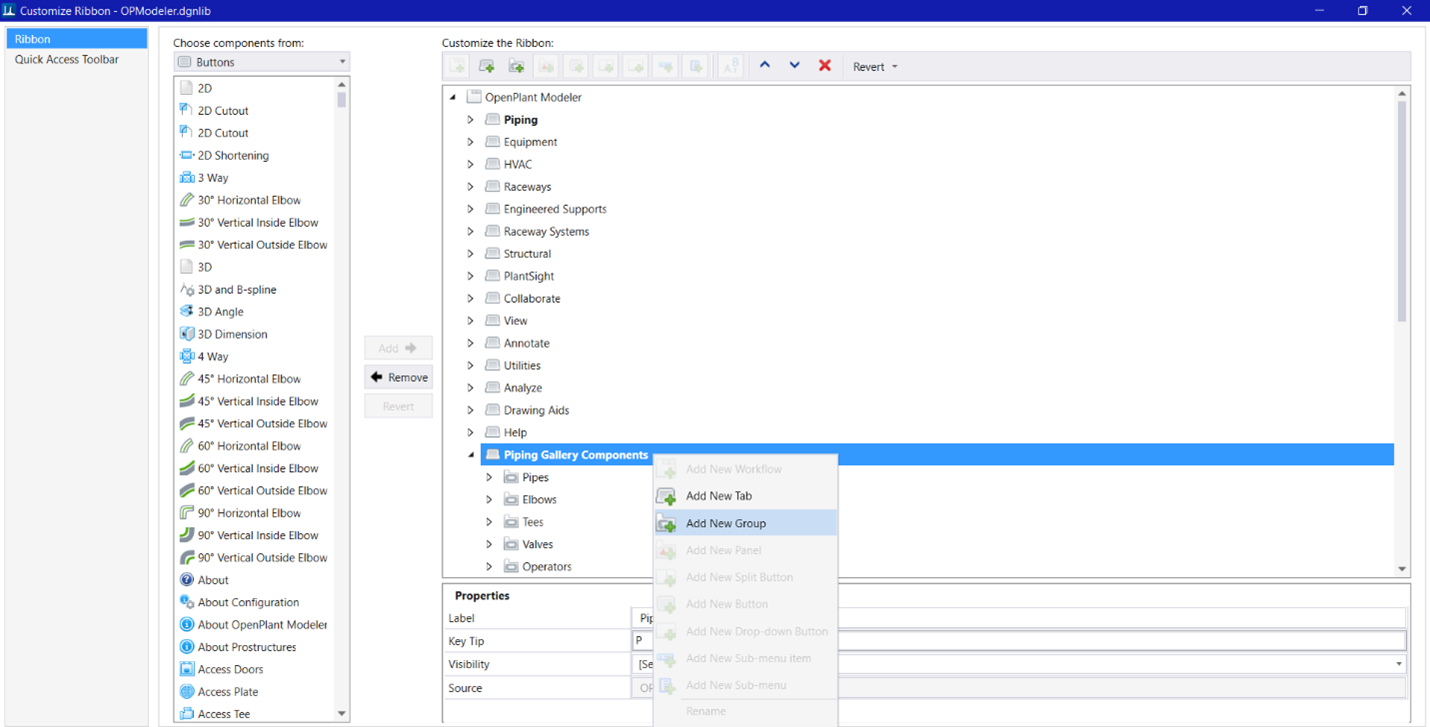Select the 60° Vertical Inside Elbow icon
The width and height of the screenshot is (1430, 727).
(x=187, y=468)
